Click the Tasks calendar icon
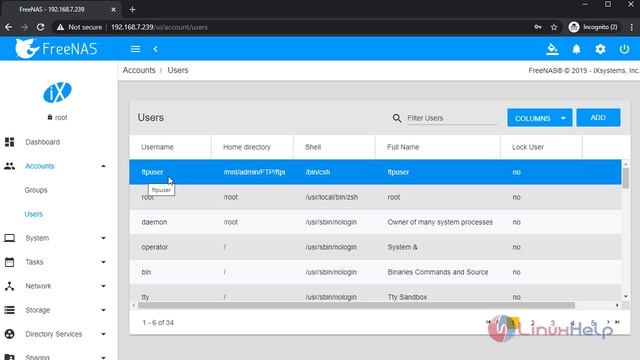640x360 pixels. (x=9, y=262)
